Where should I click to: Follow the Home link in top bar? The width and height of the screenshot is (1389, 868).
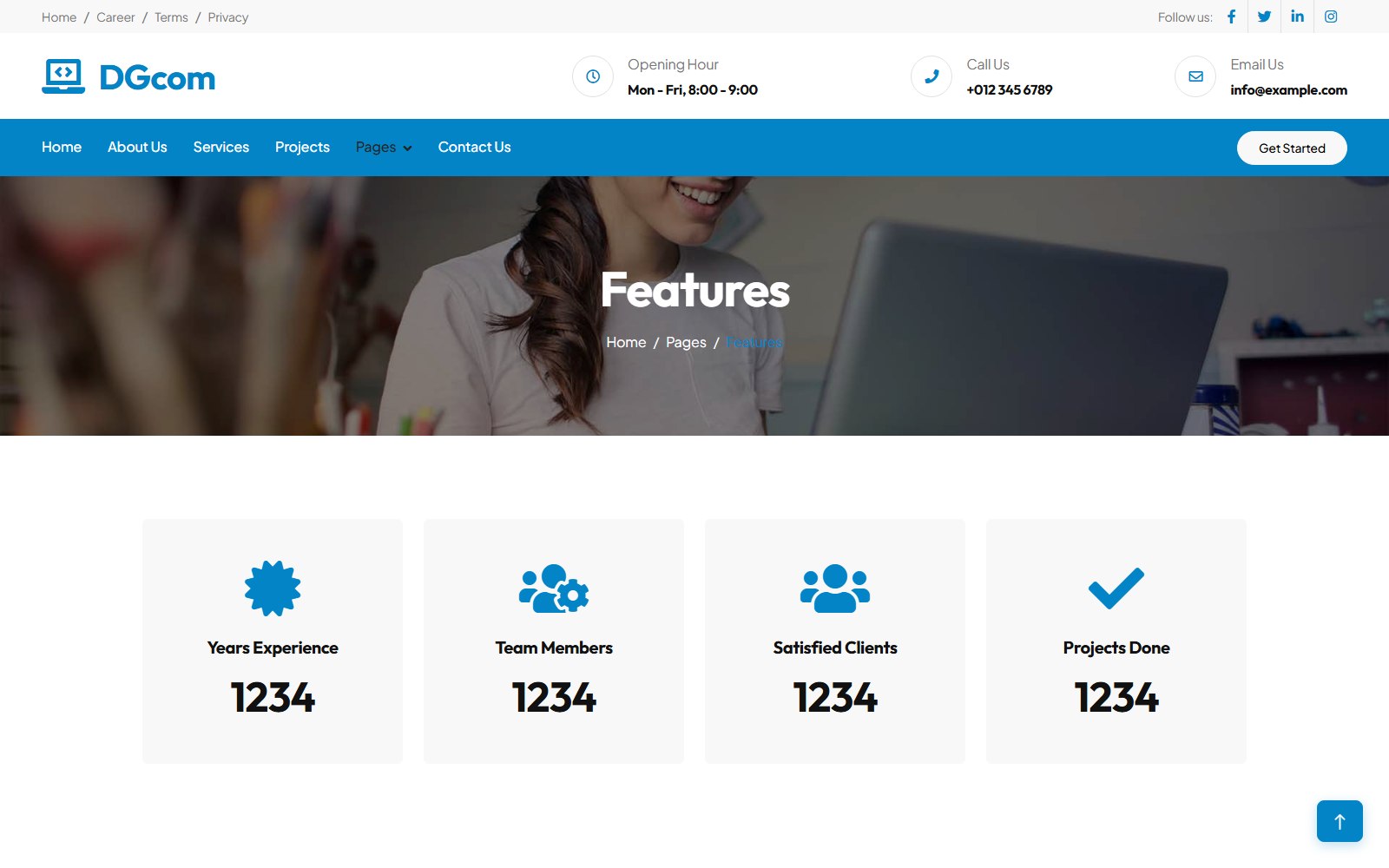coord(59,17)
